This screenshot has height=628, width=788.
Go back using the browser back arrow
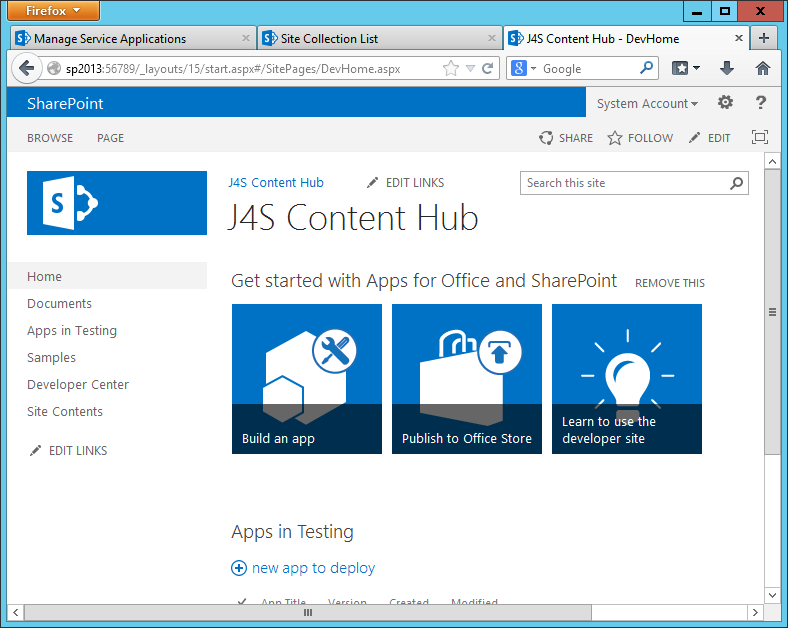26,68
